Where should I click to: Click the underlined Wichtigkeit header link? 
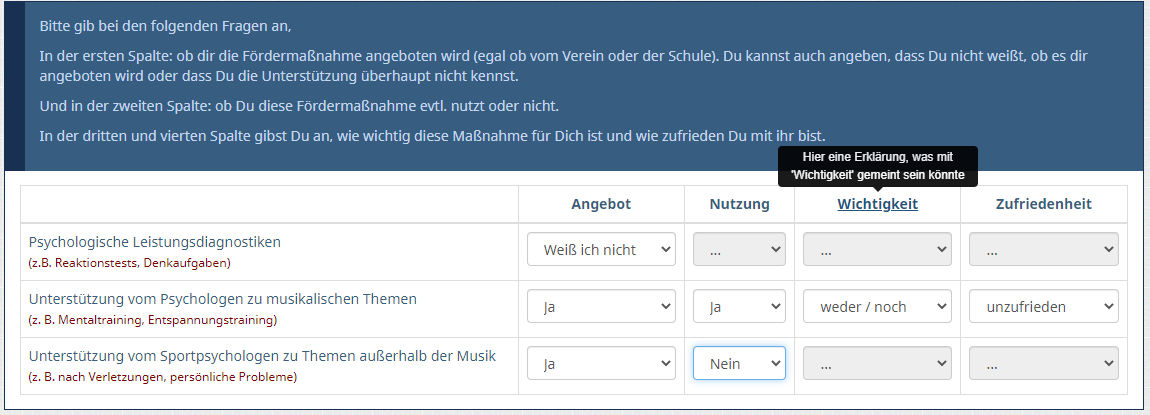tap(877, 204)
